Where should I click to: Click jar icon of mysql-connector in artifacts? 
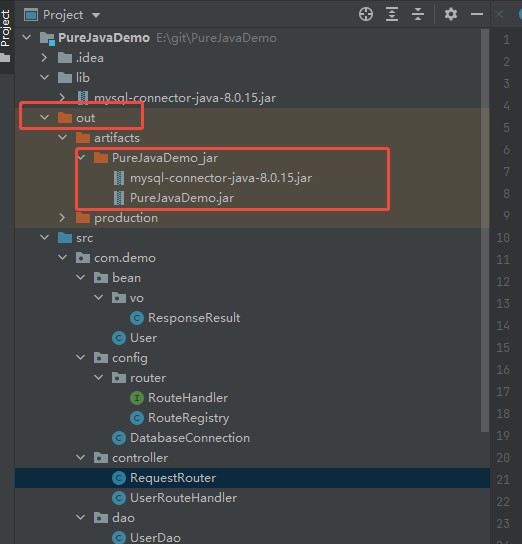(x=119, y=178)
